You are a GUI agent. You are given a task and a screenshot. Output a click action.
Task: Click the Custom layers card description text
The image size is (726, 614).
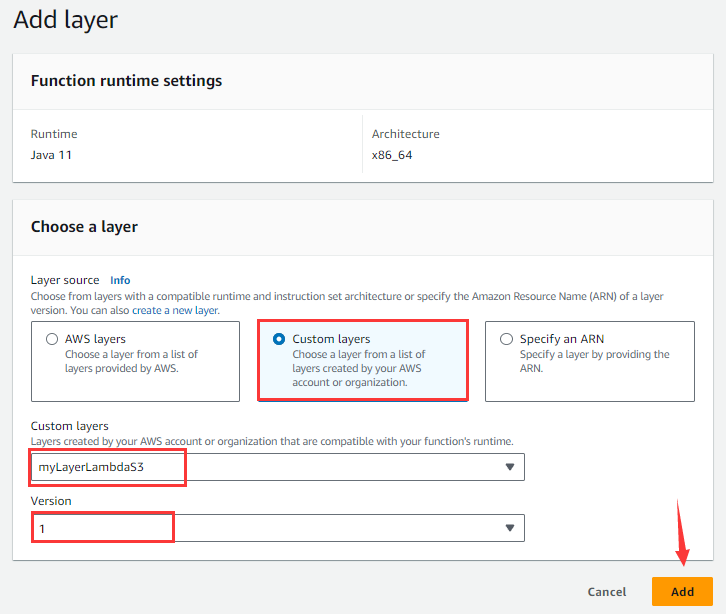point(359,368)
